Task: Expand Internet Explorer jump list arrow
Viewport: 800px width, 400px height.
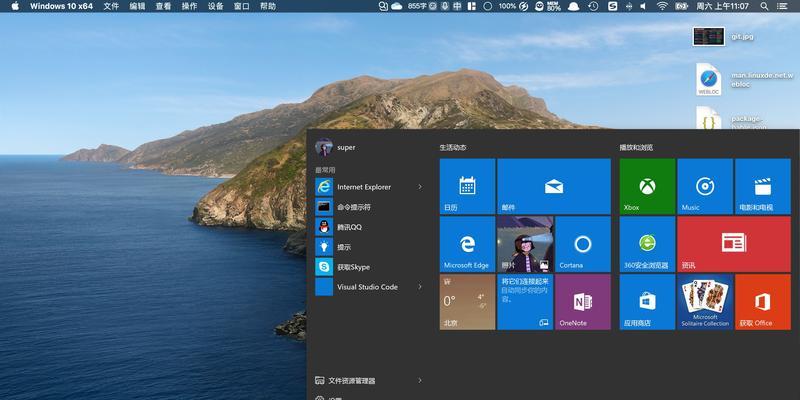Action: [x=420, y=187]
